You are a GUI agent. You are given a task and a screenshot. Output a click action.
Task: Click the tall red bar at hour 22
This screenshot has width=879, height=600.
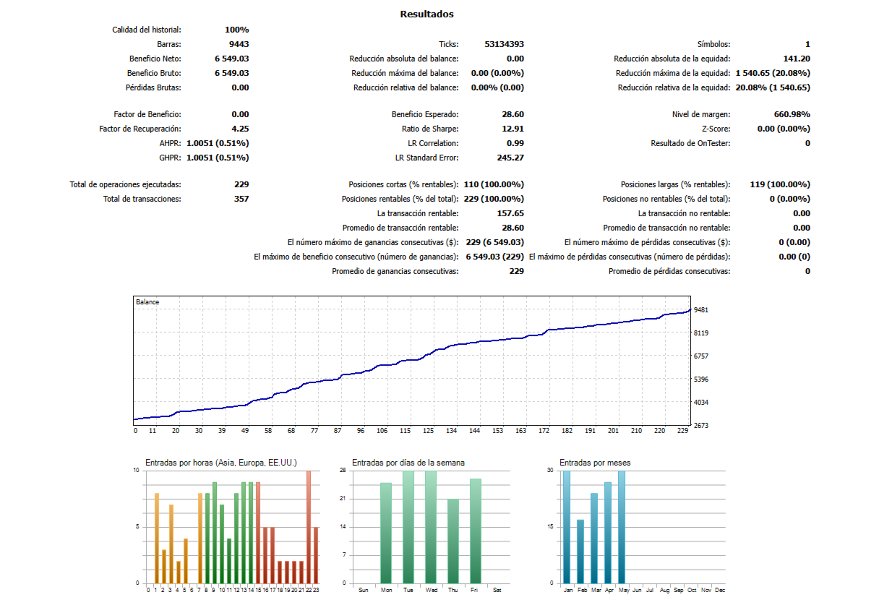pos(308,527)
